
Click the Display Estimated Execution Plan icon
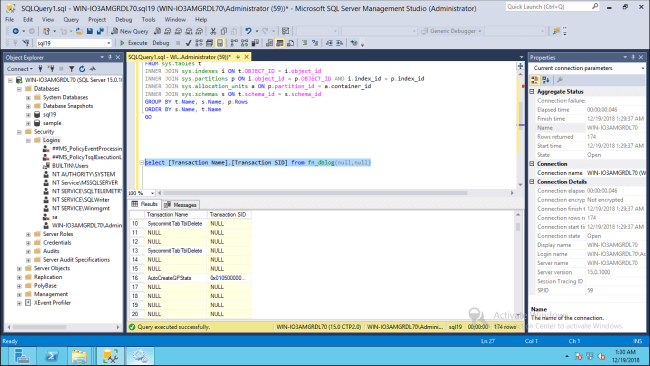pyautogui.click(x=199, y=43)
